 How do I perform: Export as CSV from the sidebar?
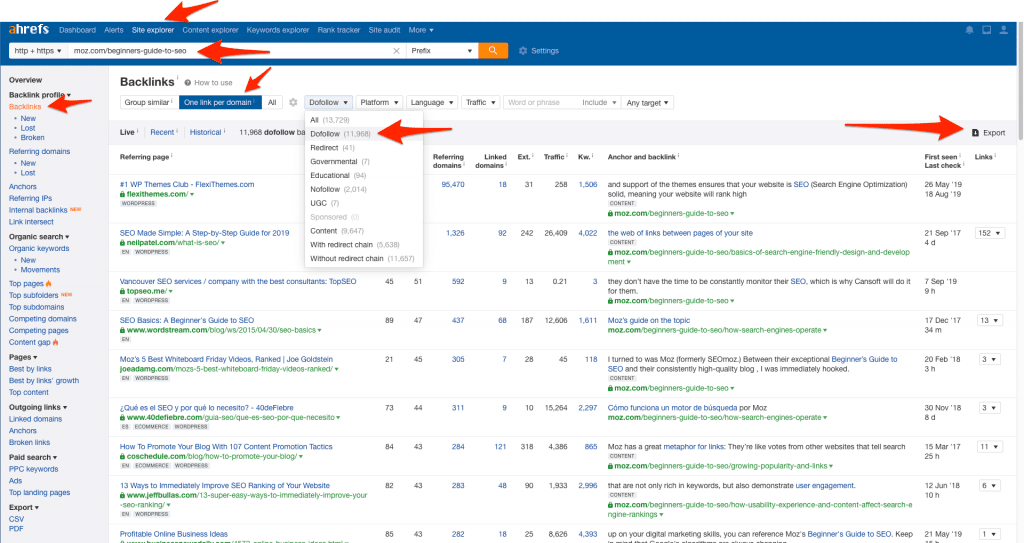point(16,519)
